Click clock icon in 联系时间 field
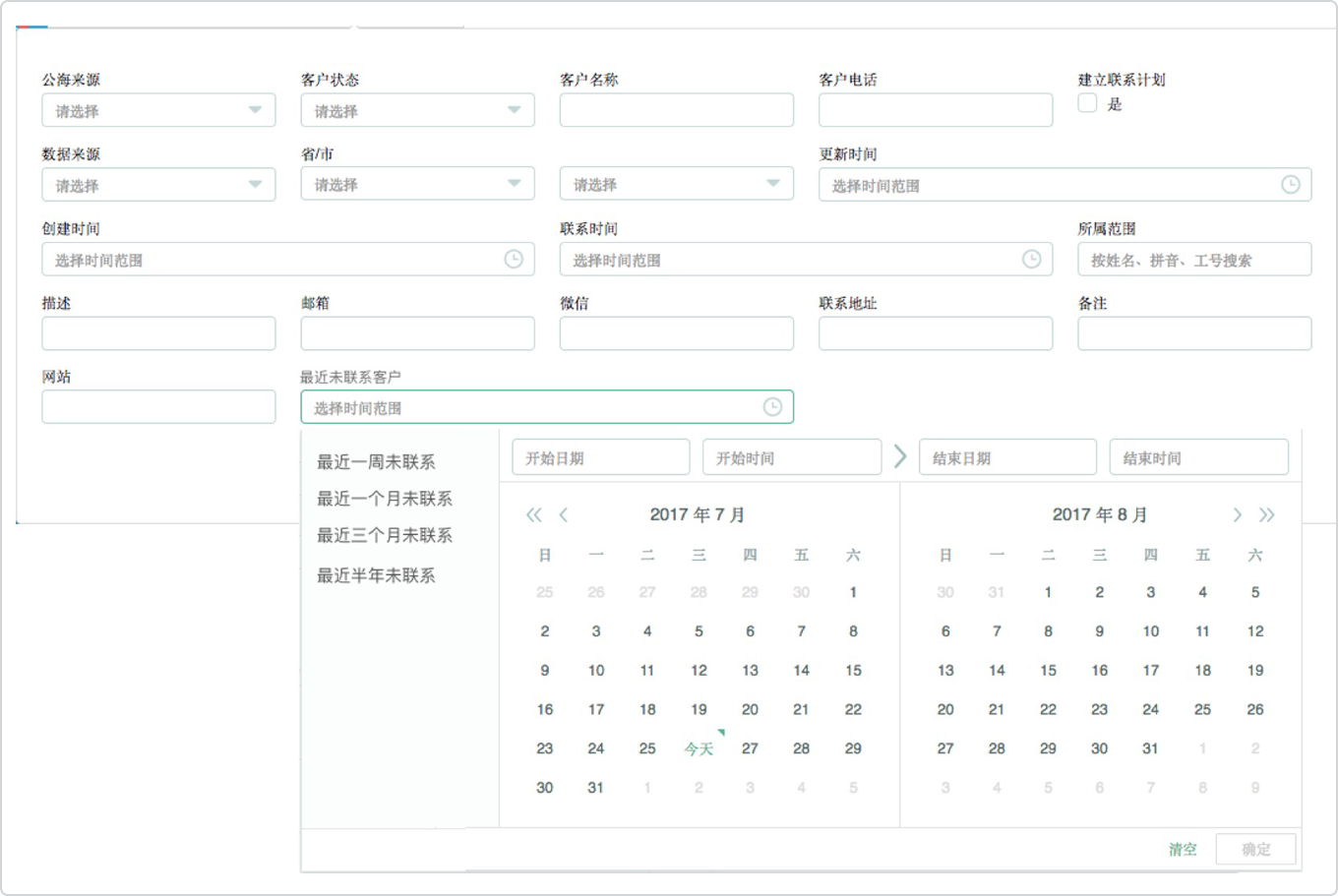The image size is (1338, 896). [1031, 260]
